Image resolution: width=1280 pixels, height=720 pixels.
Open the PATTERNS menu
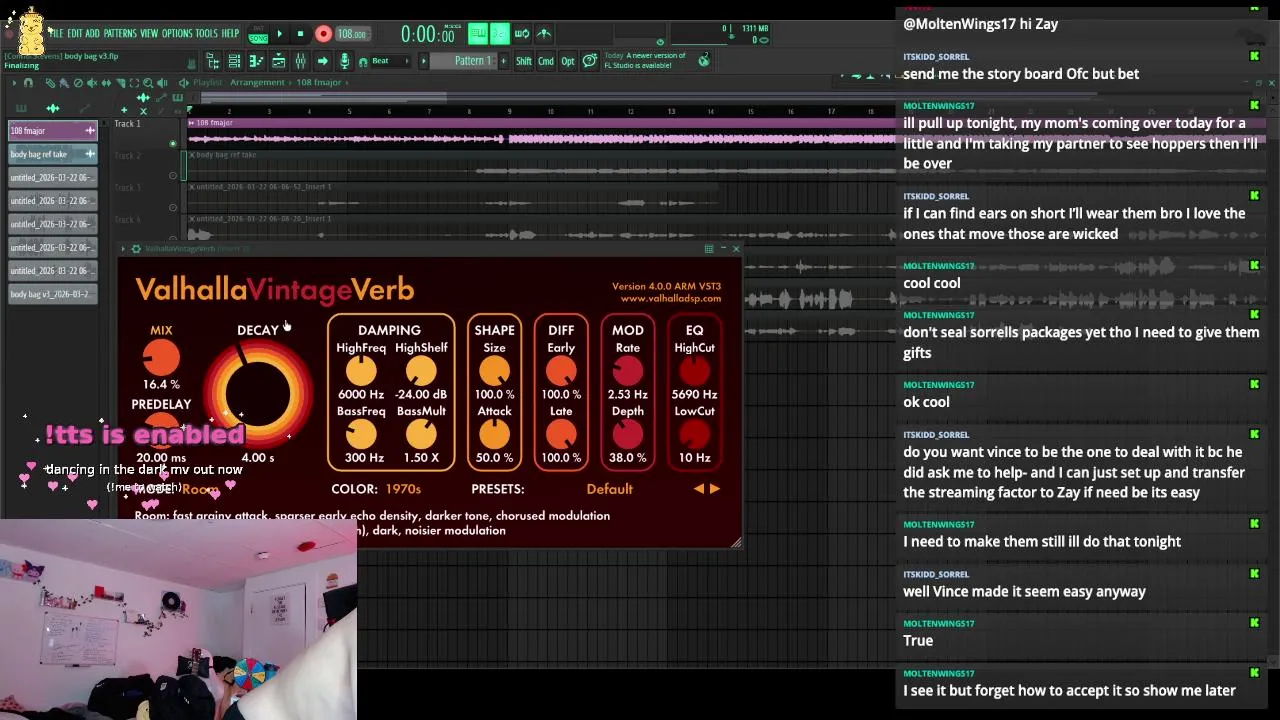(x=120, y=33)
